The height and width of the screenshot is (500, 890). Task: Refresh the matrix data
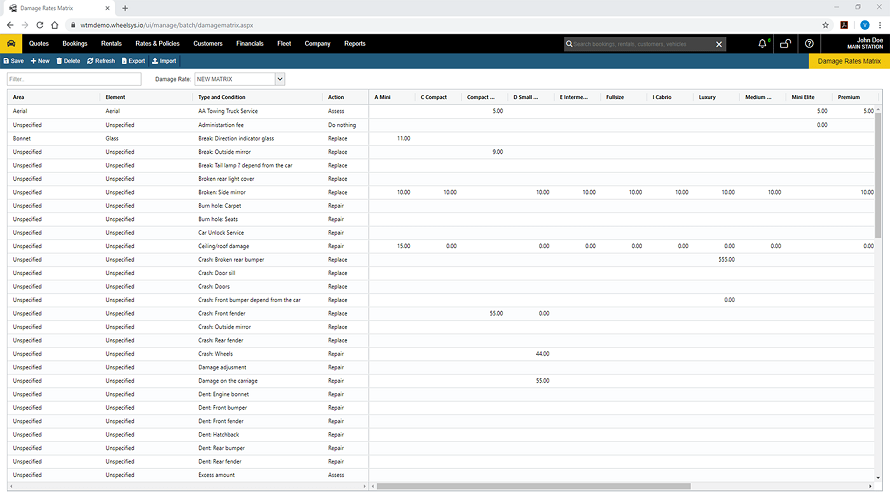[x=101, y=61]
